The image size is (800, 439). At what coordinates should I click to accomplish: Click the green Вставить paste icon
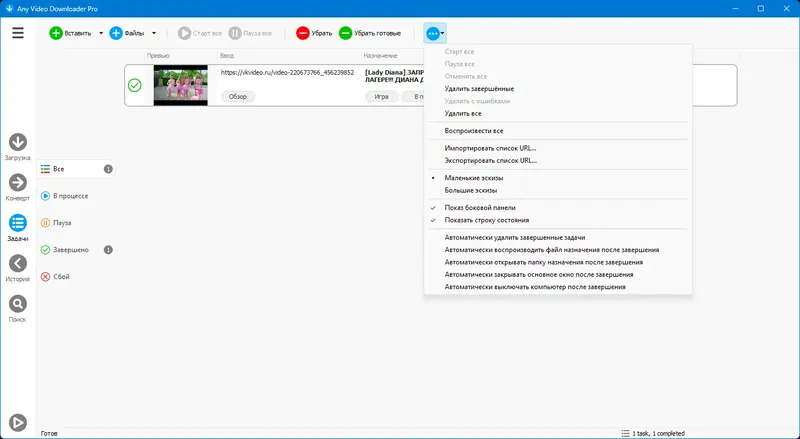click(56, 33)
